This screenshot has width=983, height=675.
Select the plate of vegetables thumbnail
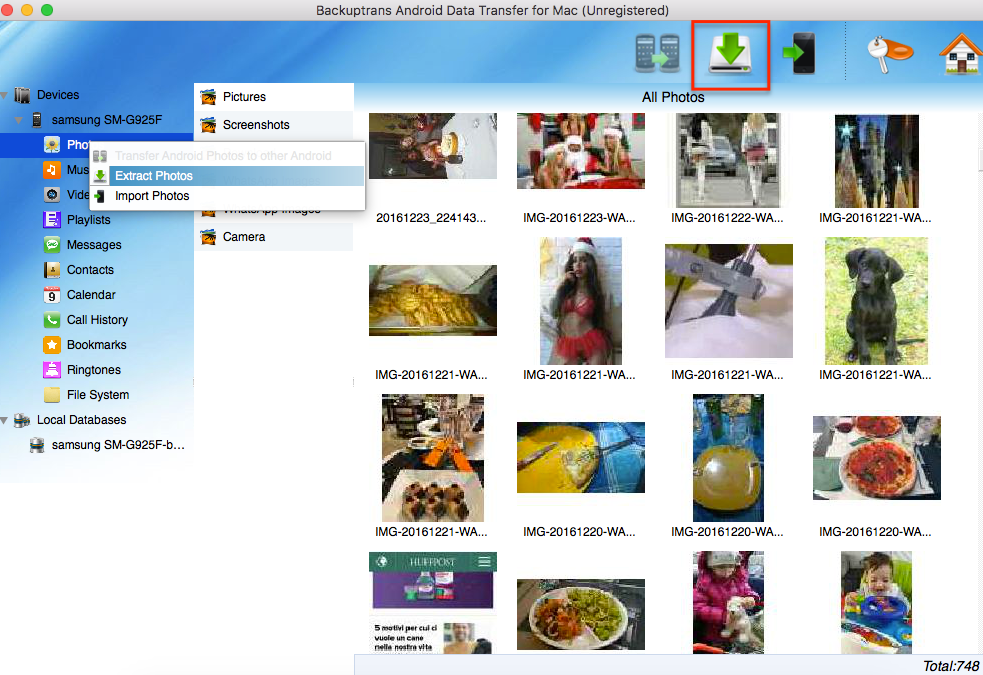tap(581, 614)
